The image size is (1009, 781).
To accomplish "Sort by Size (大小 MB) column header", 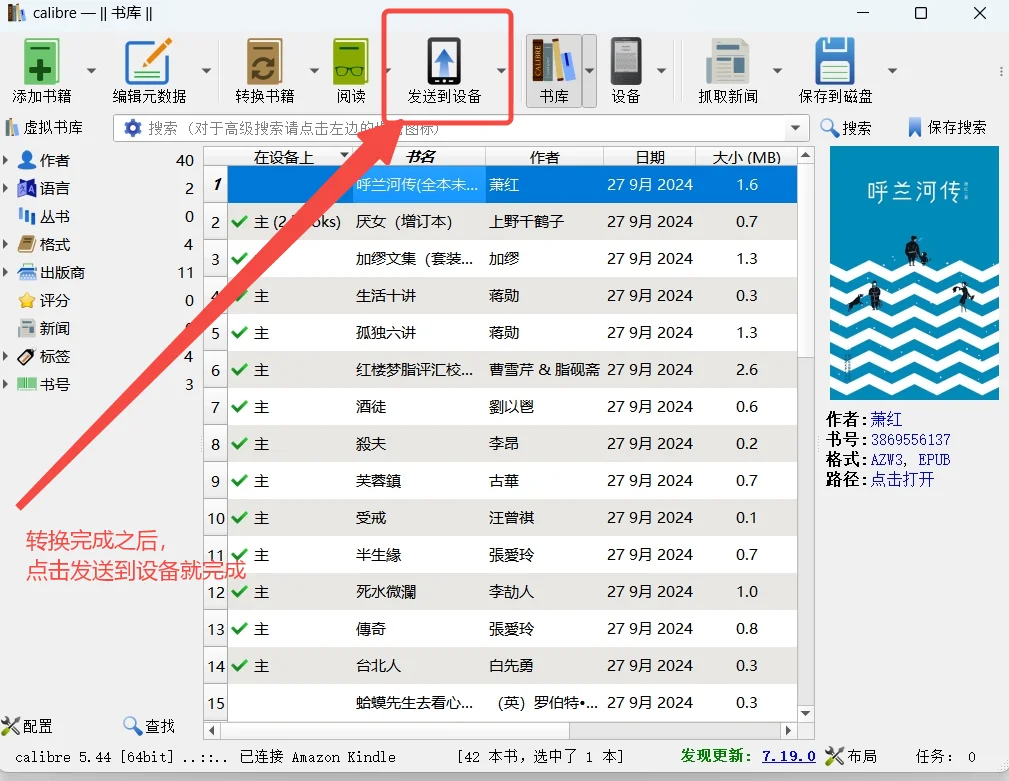I will (746, 157).
